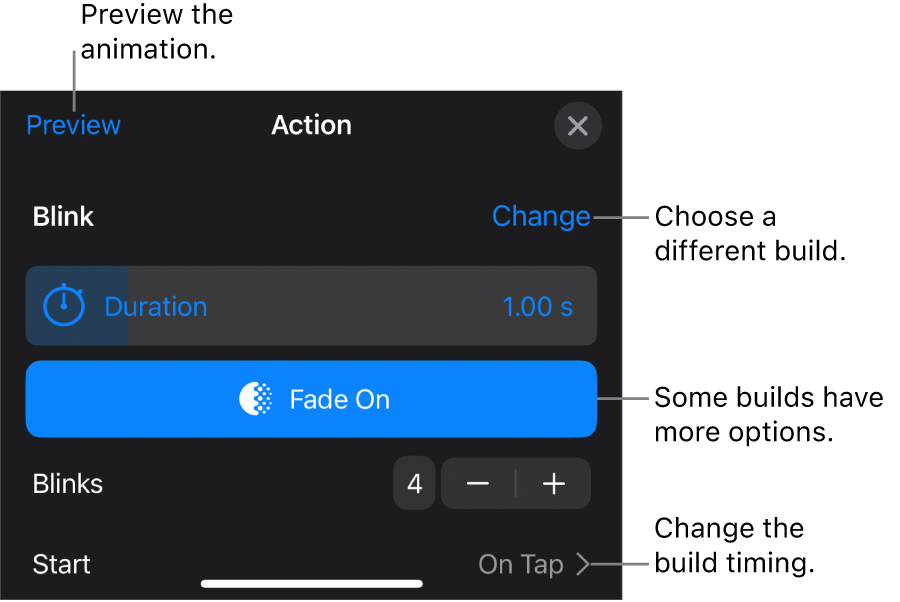Expand the Start chevron arrow

click(x=583, y=564)
